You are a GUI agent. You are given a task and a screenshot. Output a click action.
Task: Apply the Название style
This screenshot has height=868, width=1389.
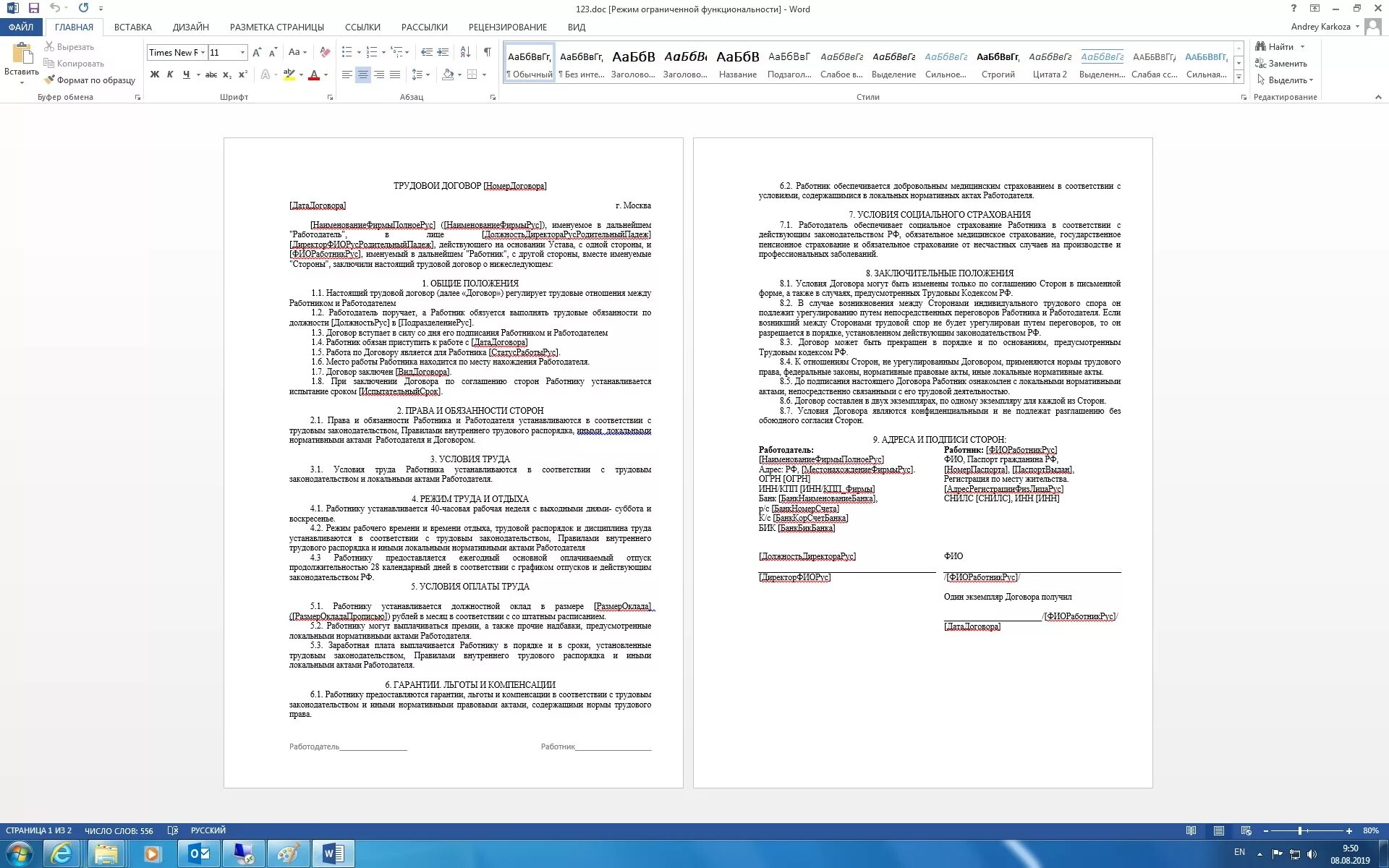tap(738, 63)
